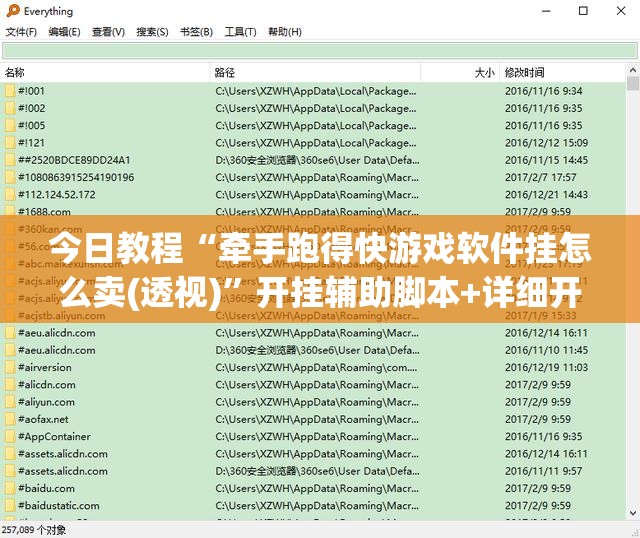The width and height of the screenshot is (640, 538).
Task: Click folder icon of #alicdn.com
Action: pyautogui.click(x=10, y=385)
